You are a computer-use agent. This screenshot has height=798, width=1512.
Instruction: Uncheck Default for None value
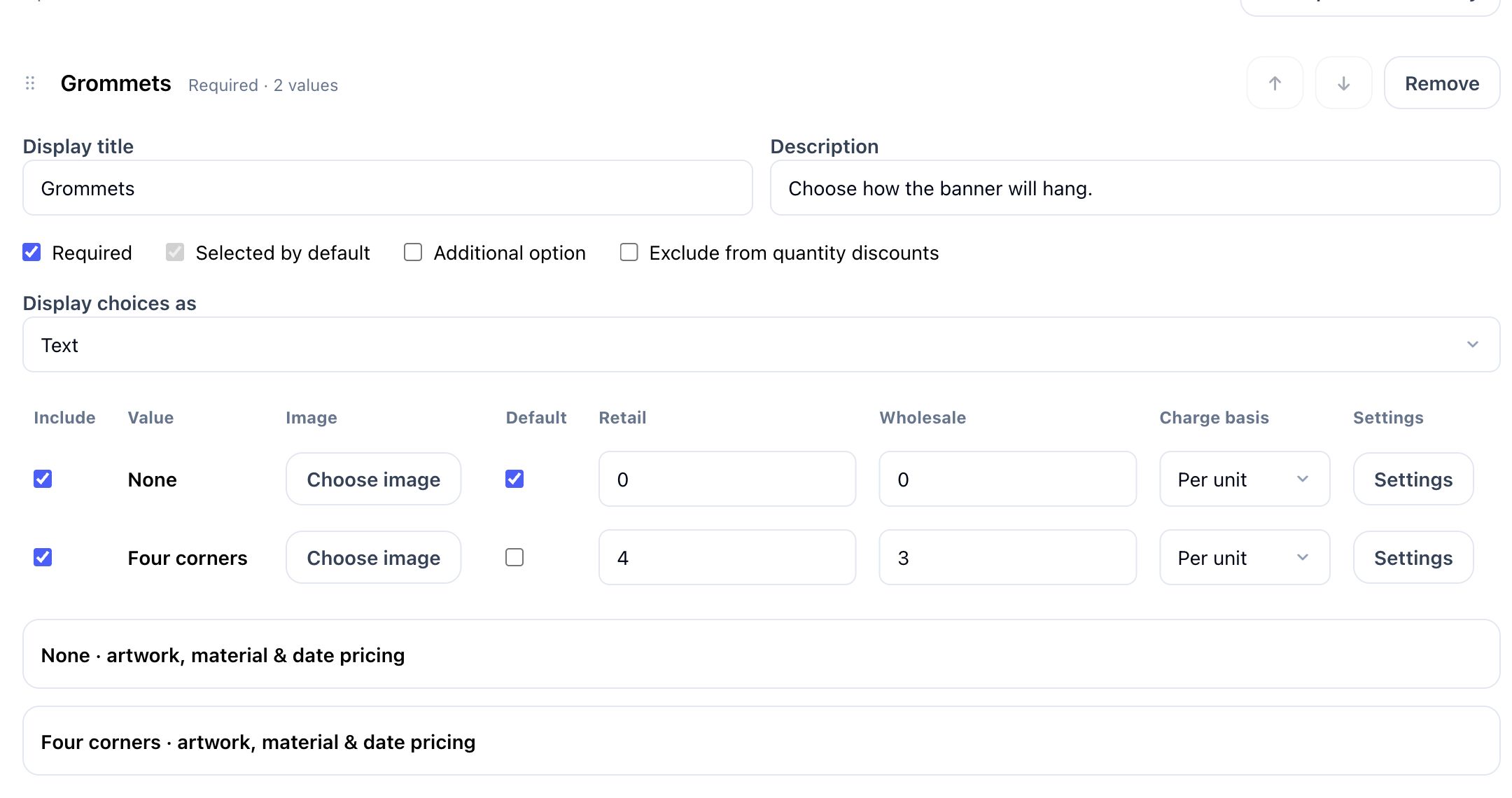pos(514,479)
